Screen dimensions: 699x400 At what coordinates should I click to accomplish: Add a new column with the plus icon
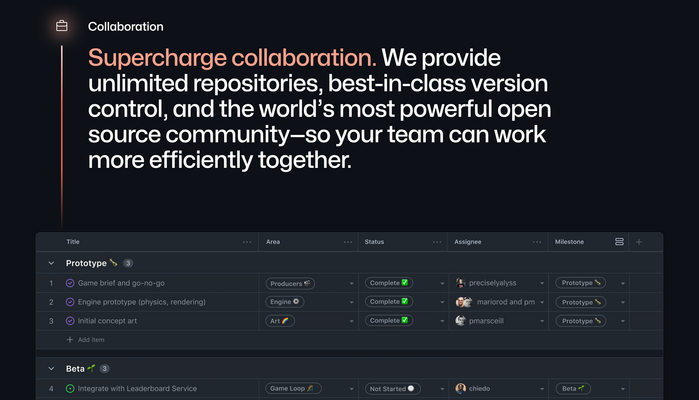(x=639, y=242)
